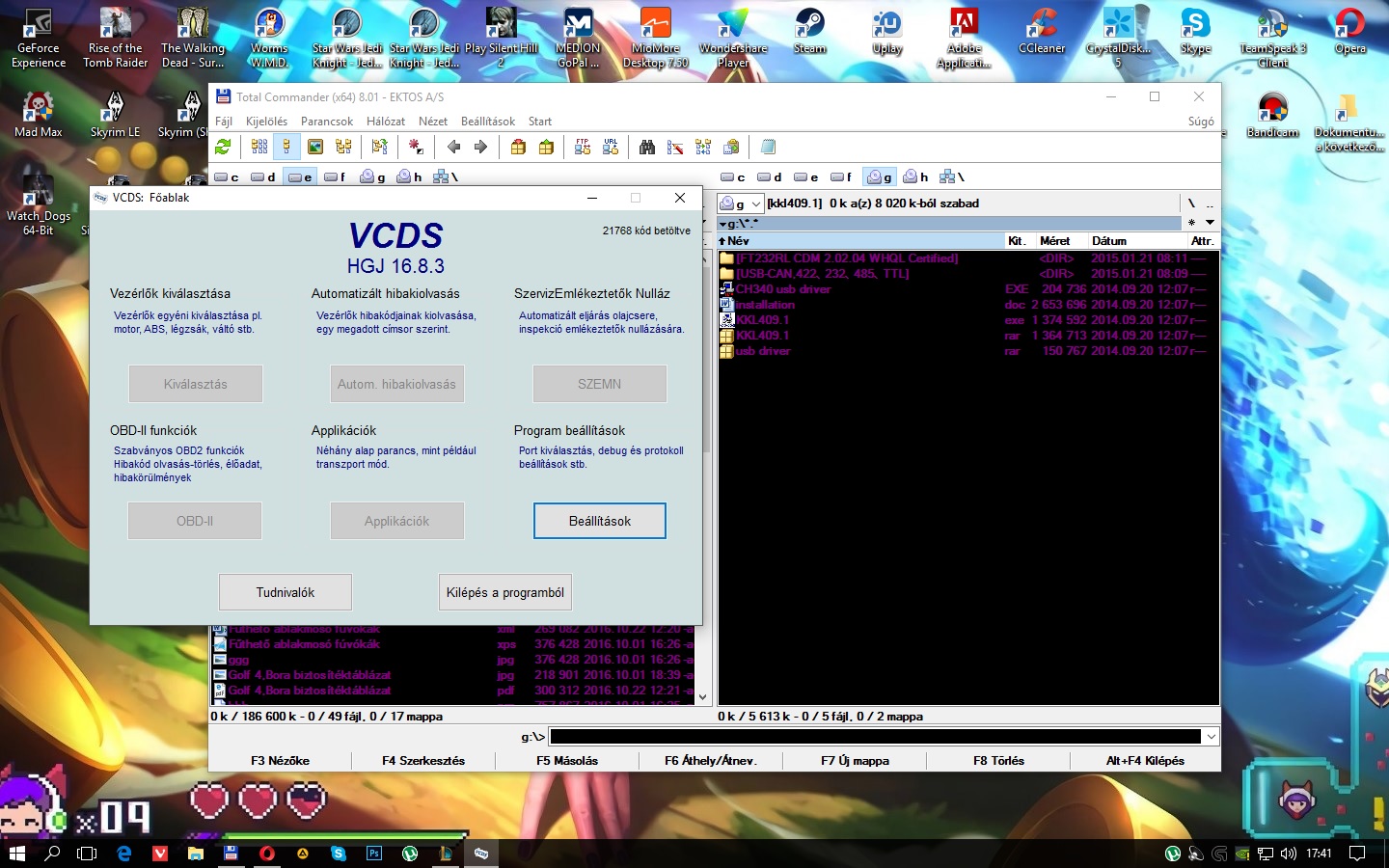
Task: Open Steam desktop shortcut
Action: click(809, 34)
